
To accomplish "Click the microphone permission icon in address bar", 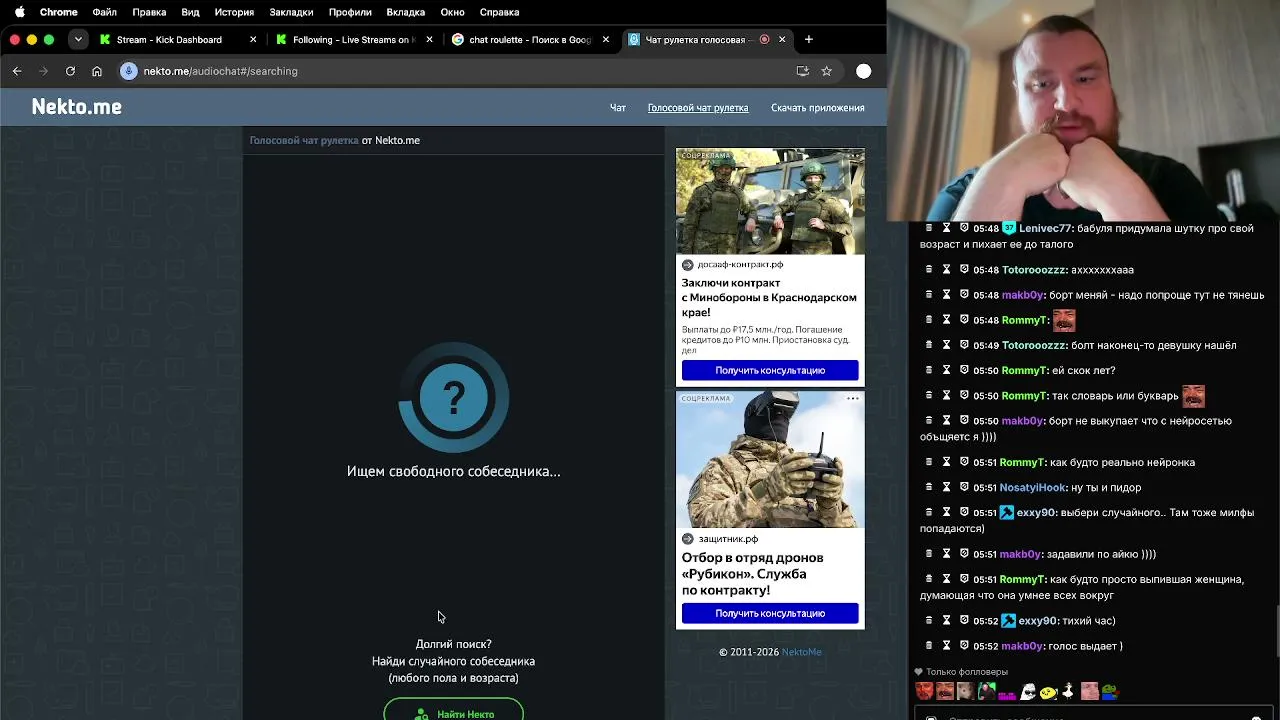I will 128,71.
